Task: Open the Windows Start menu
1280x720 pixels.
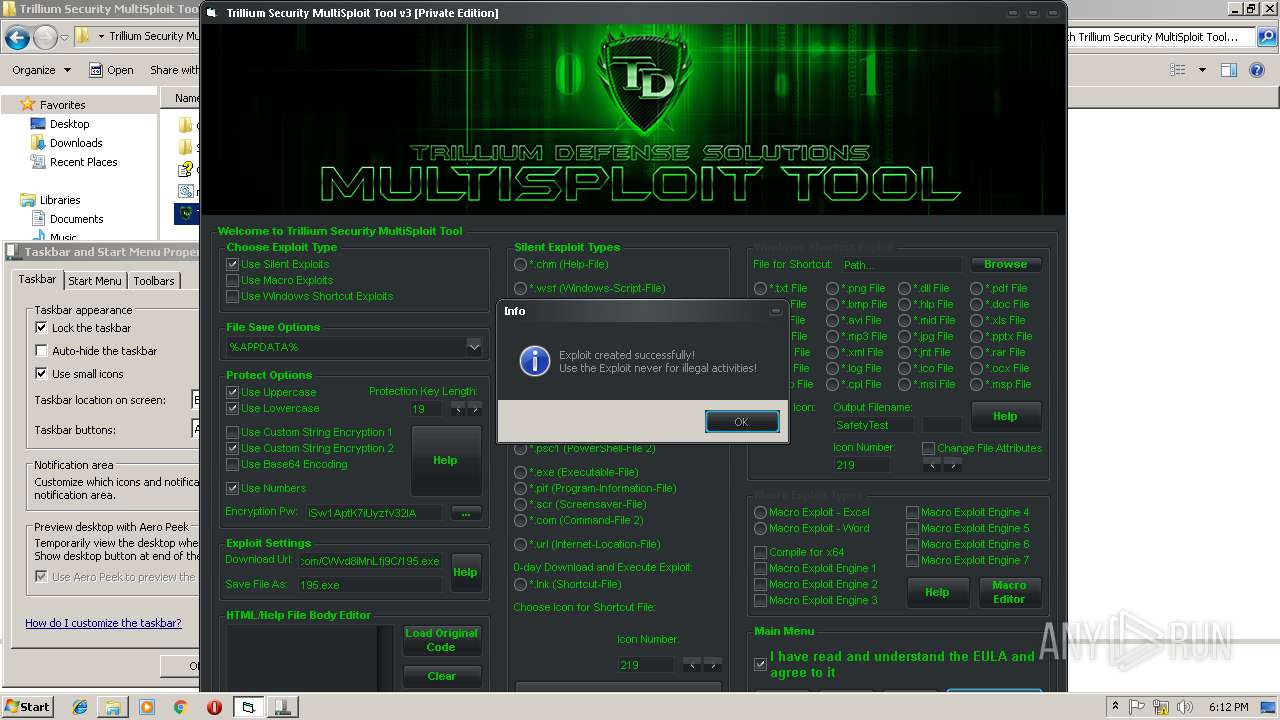Action: (27, 706)
